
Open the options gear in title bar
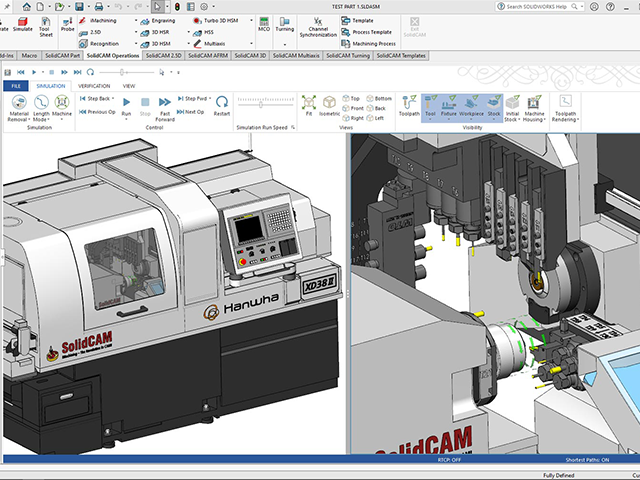point(204,7)
